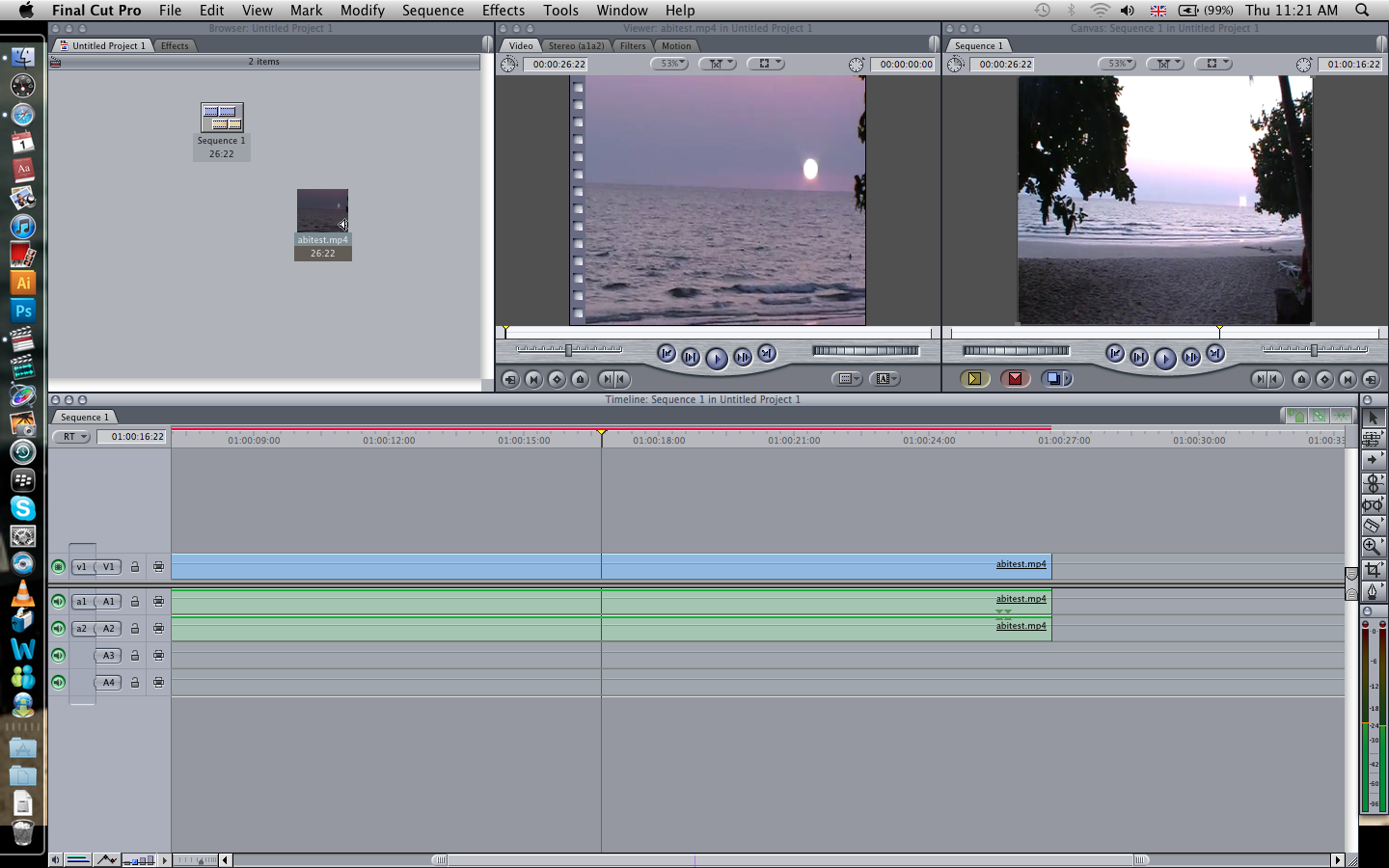Click the a1 source patch control
1389x868 pixels.
coord(82,602)
